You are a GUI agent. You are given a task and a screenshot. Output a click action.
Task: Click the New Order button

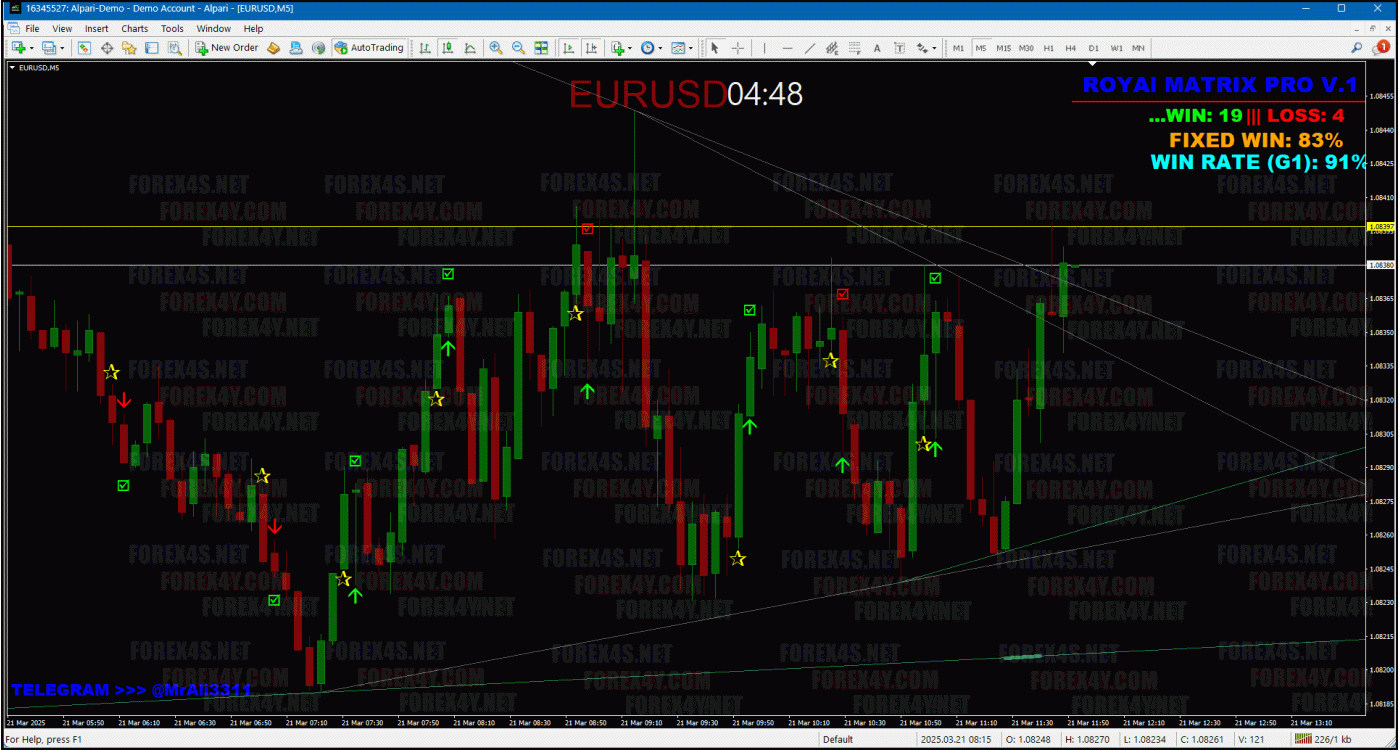pyautogui.click(x=227, y=48)
